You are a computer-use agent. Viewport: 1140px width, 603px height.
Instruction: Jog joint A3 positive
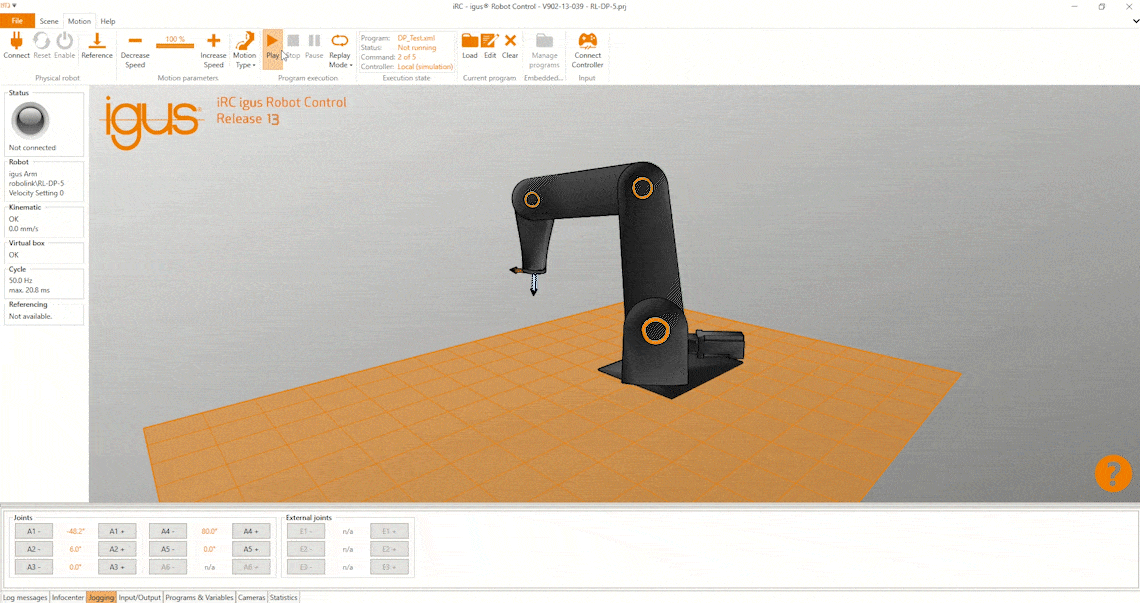116,567
